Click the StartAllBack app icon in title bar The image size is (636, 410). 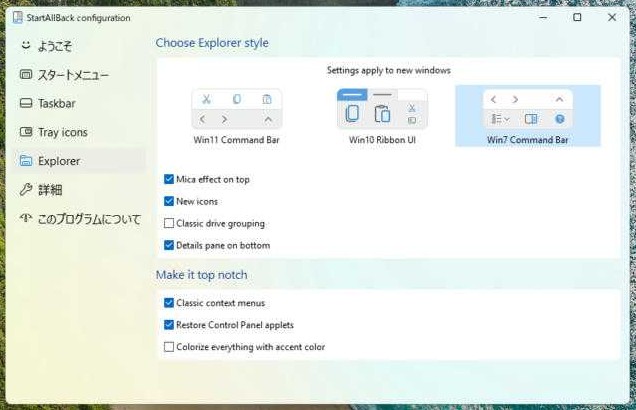coord(17,17)
